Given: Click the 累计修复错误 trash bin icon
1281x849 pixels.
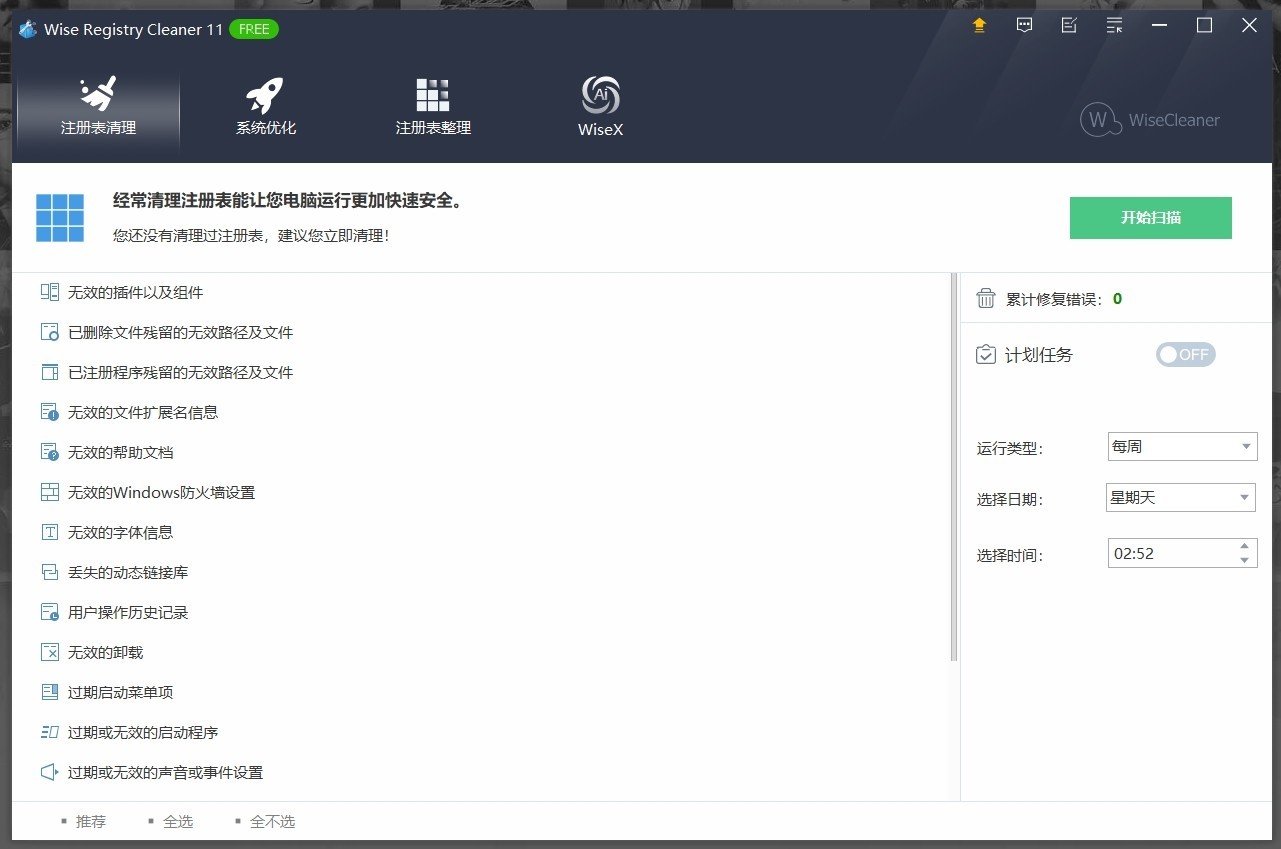Looking at the screenshot, I should point(986,298).
